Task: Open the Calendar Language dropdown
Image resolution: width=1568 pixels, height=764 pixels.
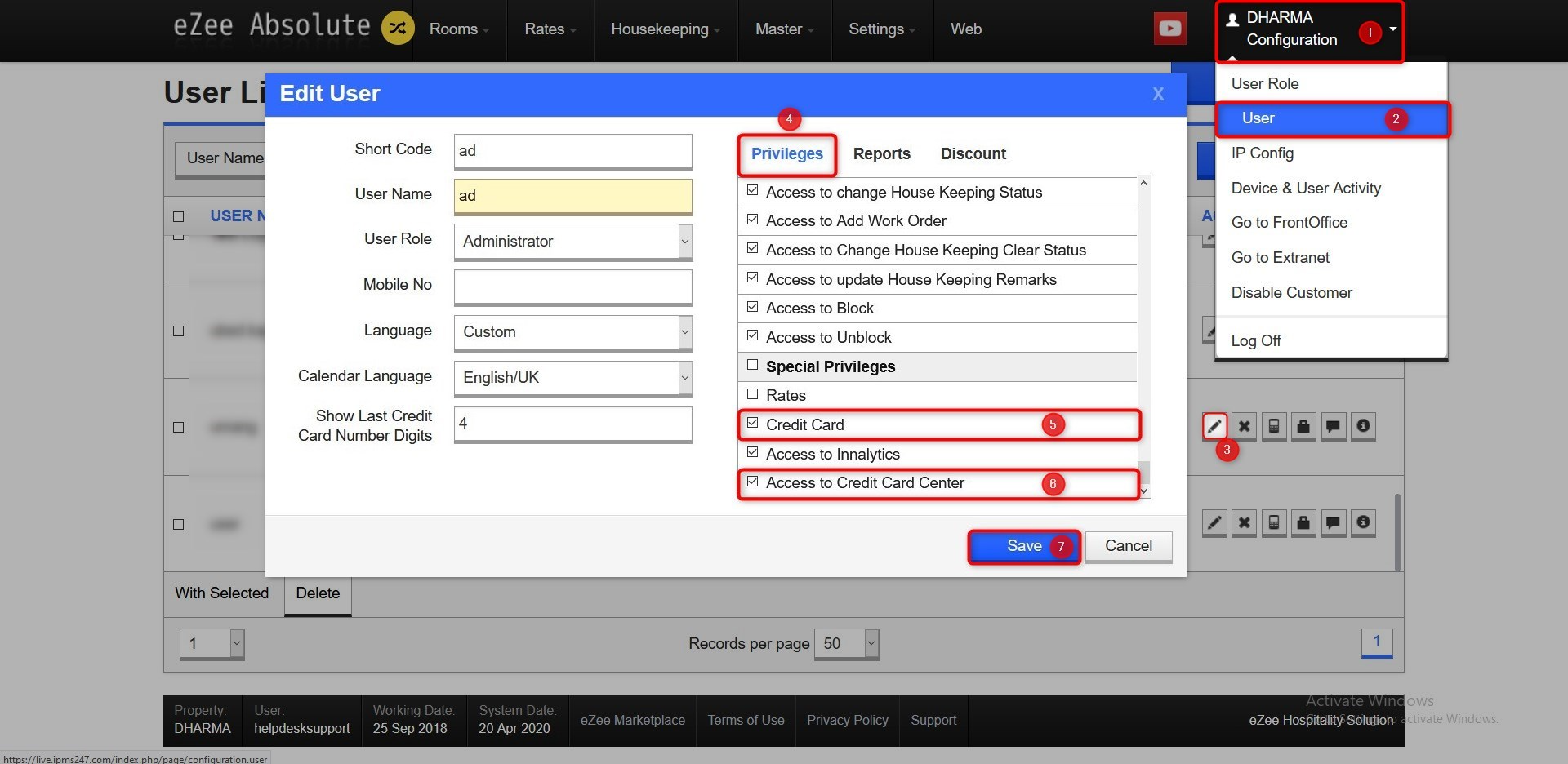Action: (x=572, y=378)
